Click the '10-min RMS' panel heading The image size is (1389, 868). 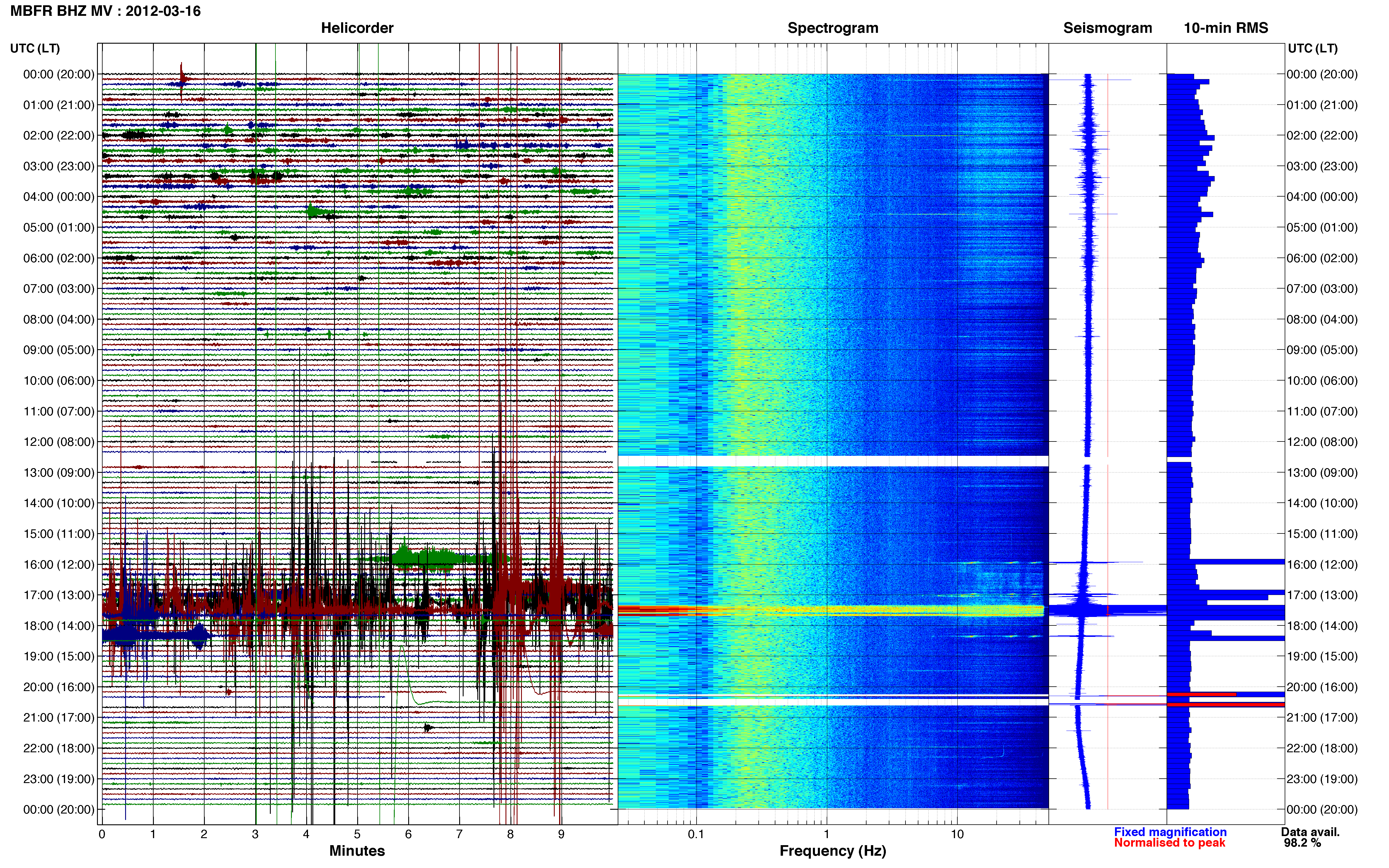1226,28
